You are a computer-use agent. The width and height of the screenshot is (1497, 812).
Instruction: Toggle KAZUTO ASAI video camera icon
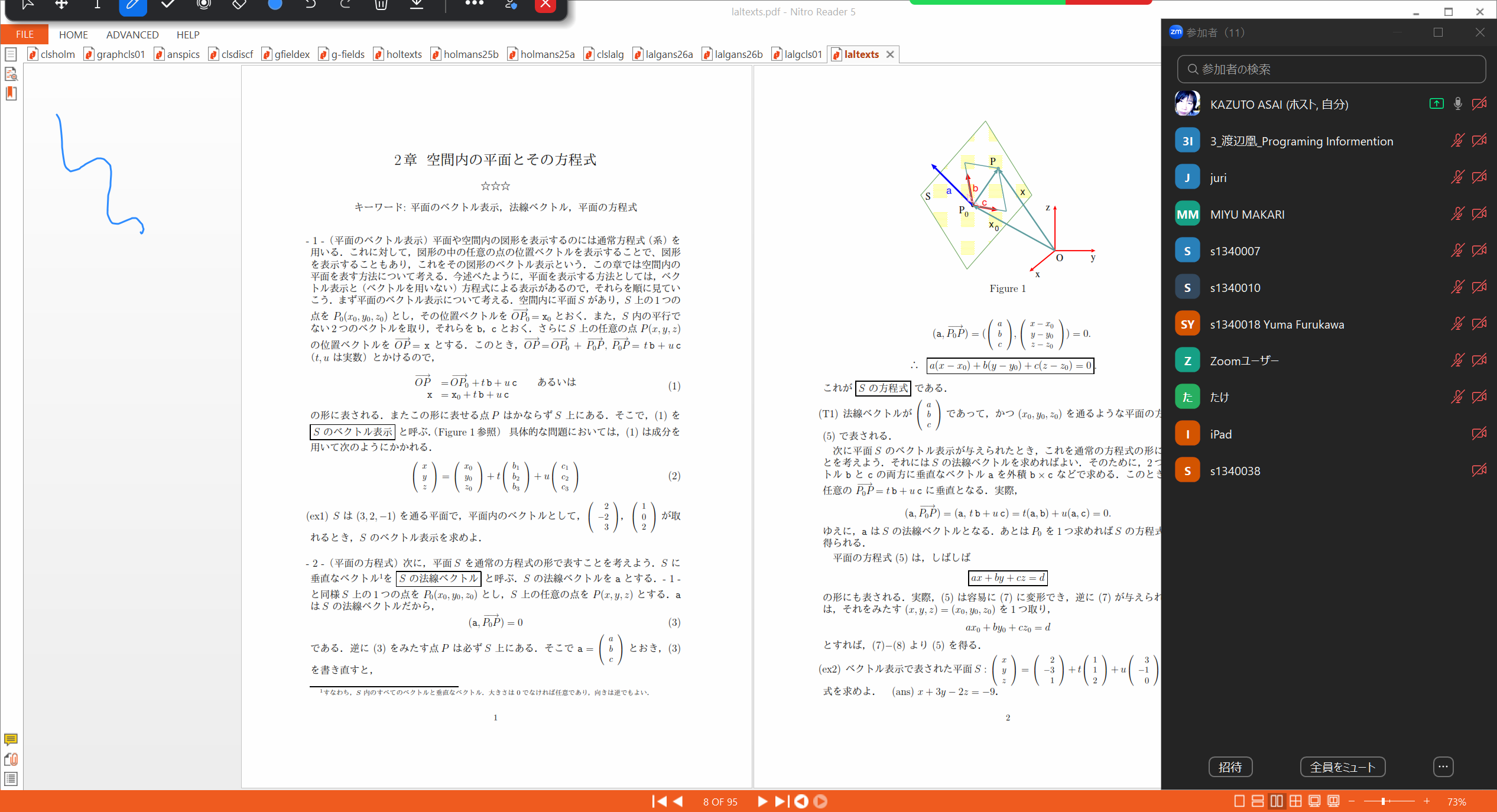click(1479, 104)
